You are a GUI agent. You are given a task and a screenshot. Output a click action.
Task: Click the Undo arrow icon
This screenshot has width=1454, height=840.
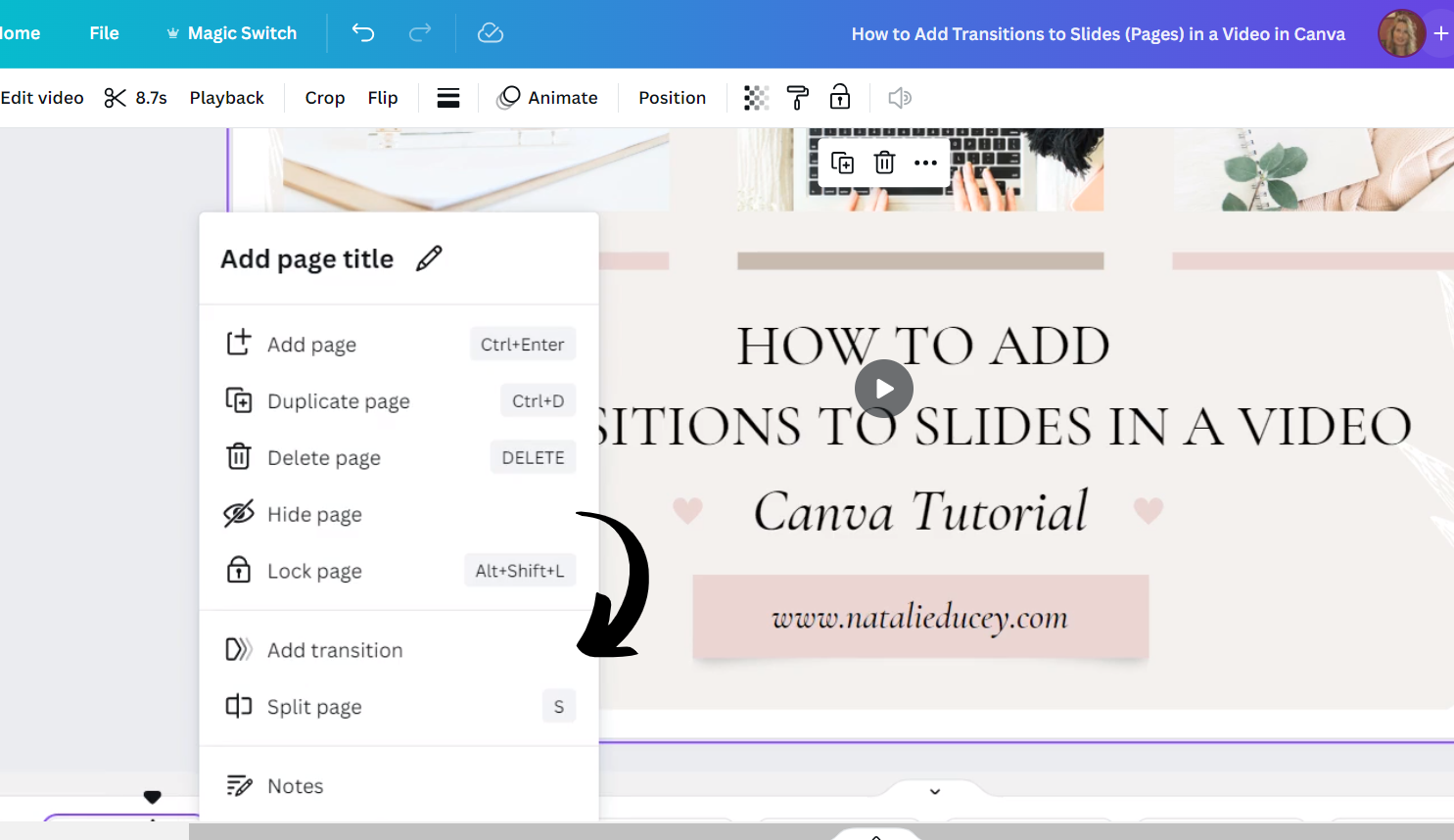[363, 33]
